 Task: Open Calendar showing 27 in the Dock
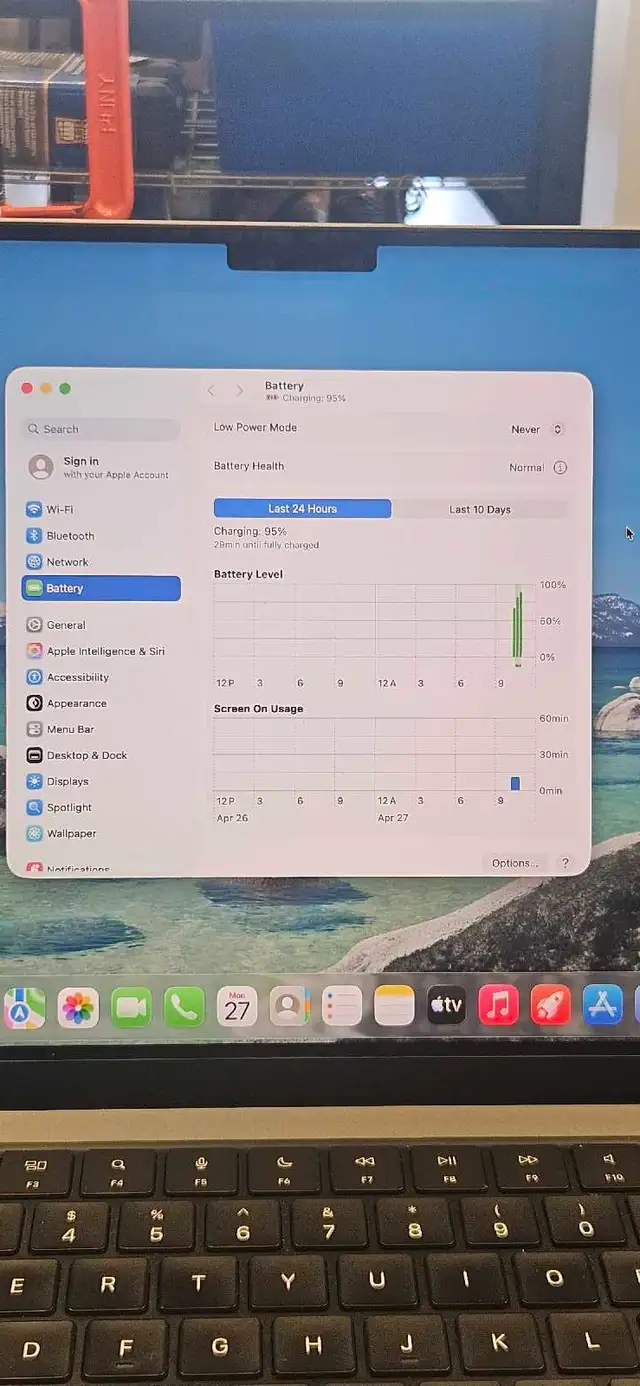237,1006
